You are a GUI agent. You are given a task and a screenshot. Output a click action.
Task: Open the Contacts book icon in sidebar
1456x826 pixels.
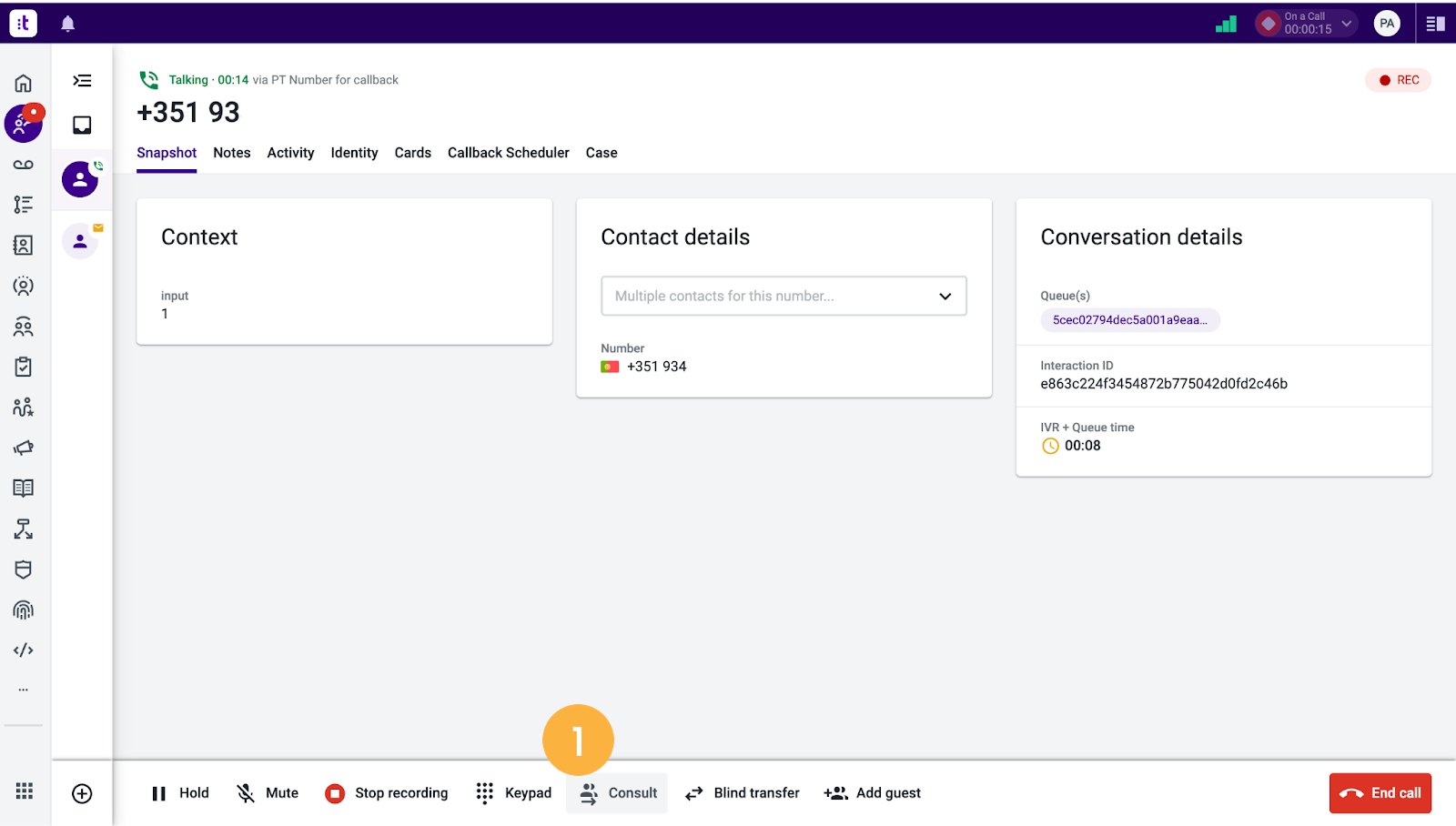24,246
